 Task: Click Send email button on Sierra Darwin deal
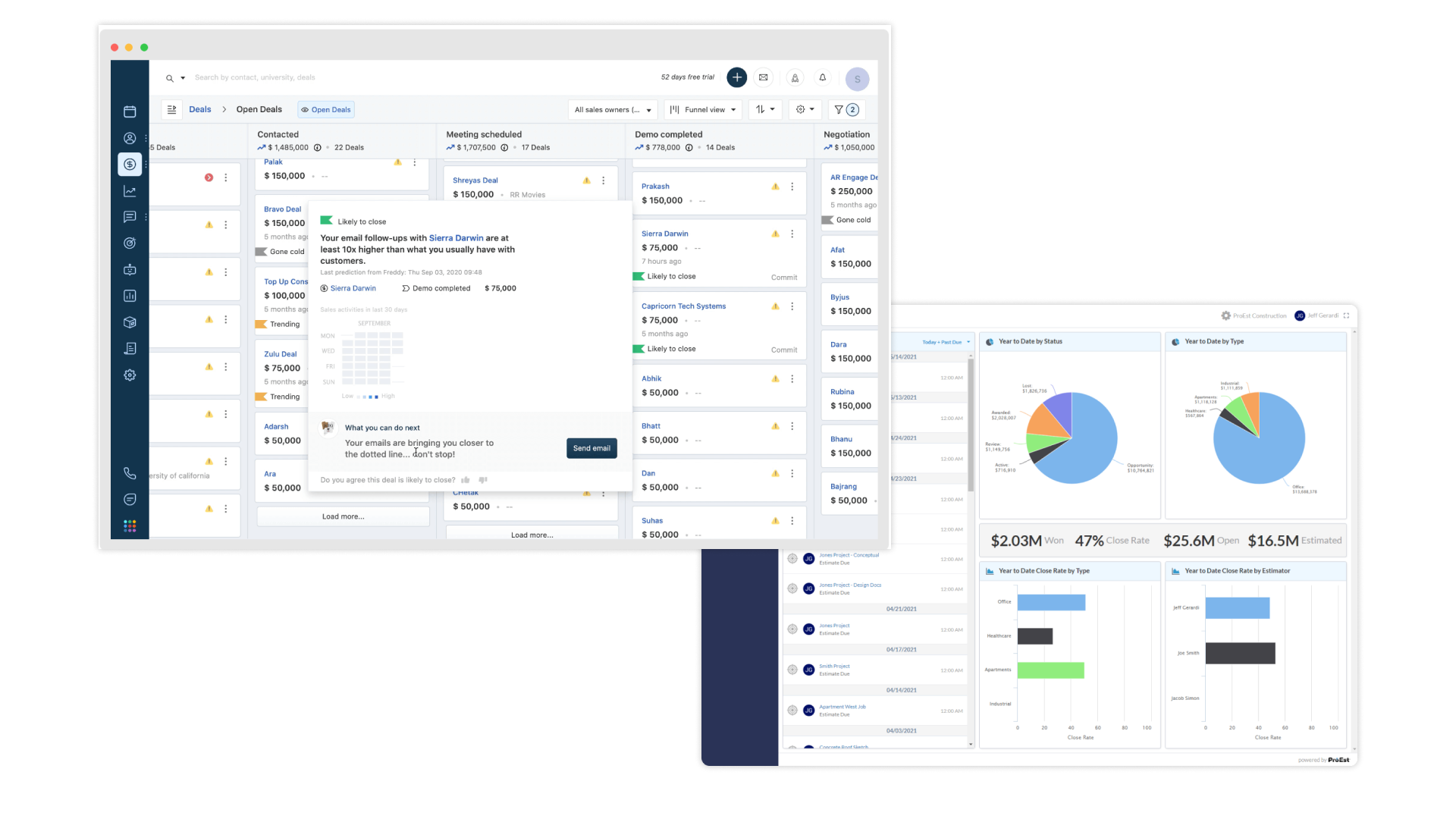tap(591, 448)
